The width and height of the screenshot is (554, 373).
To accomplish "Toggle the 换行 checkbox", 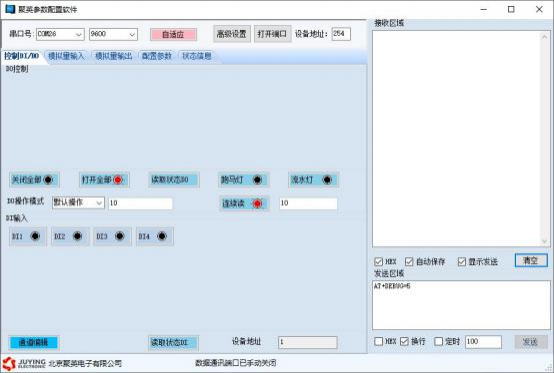I will click(405, 341).
